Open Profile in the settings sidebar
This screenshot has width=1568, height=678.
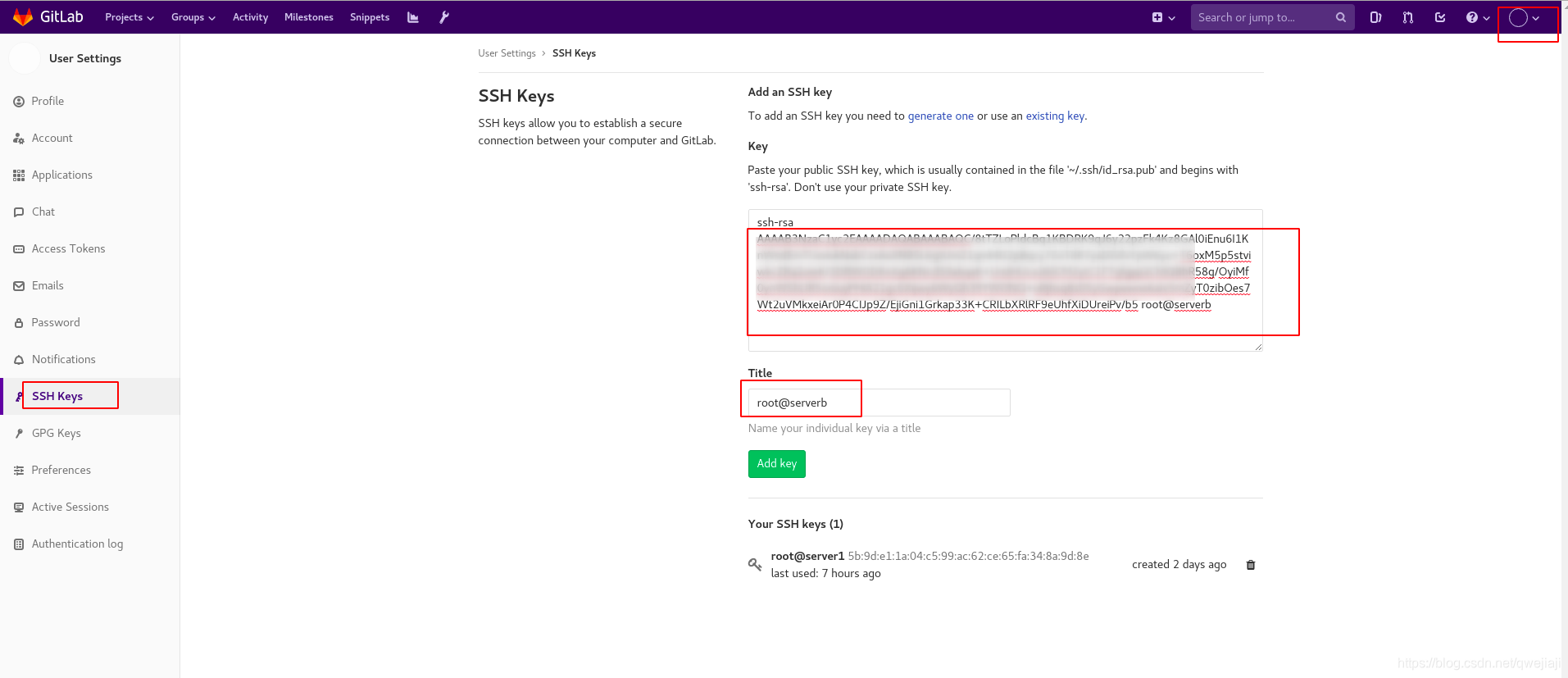[x=48, y=101]
